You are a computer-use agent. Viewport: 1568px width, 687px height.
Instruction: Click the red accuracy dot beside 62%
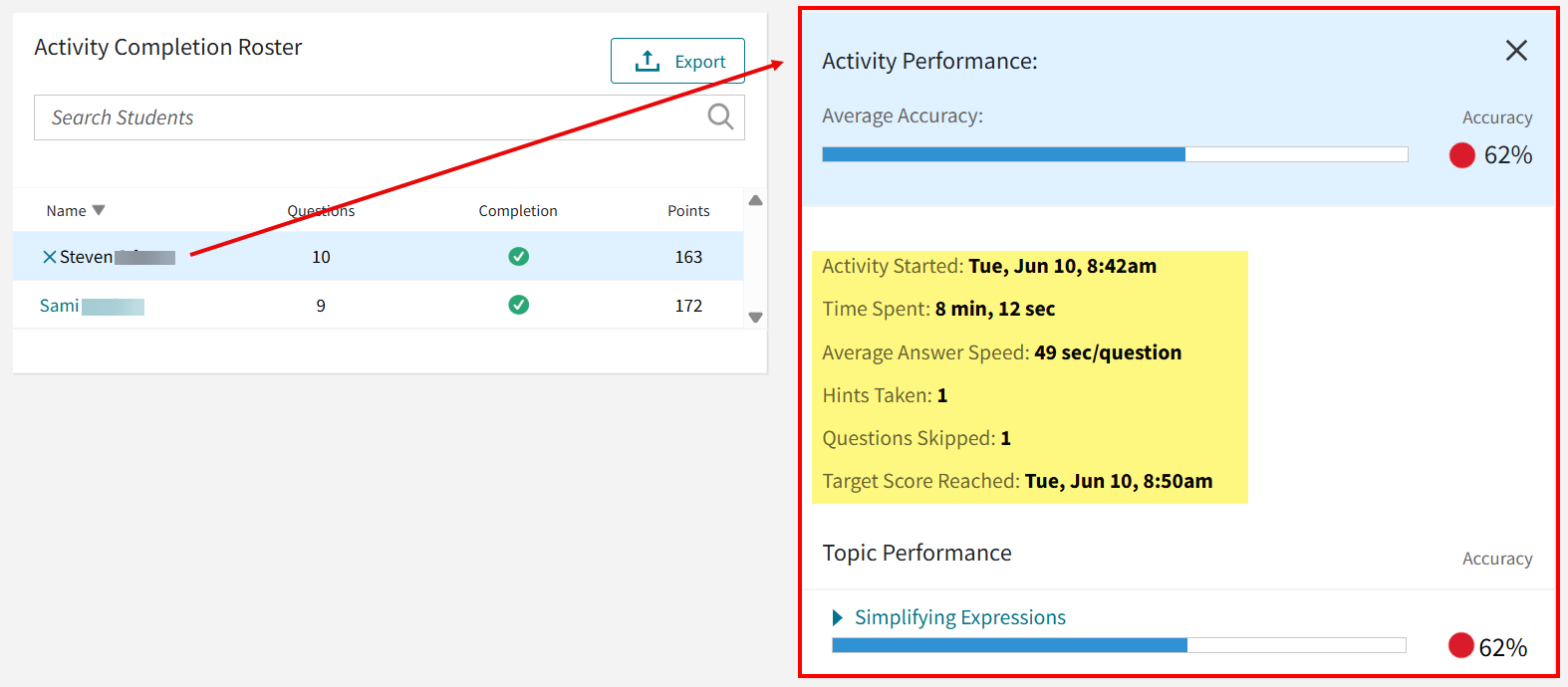(1460, 154)
